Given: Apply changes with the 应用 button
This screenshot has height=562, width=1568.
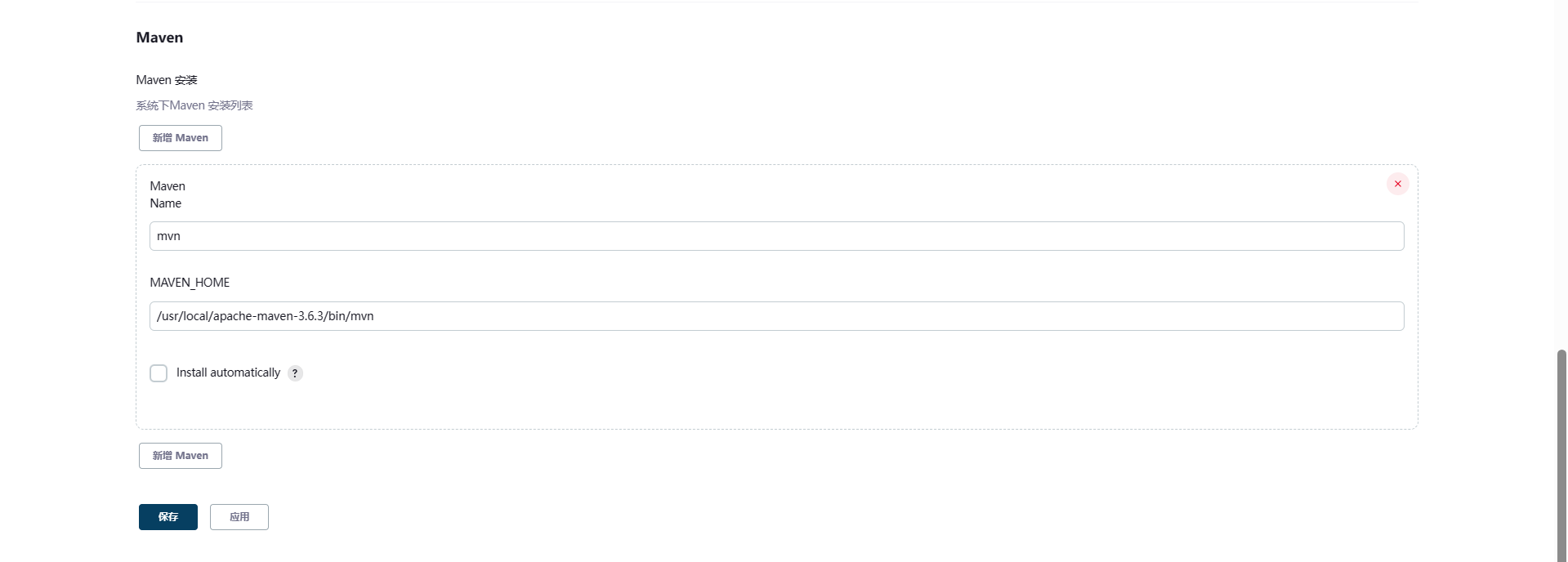Looking at the screenshot, I should [x=239, y=517].
